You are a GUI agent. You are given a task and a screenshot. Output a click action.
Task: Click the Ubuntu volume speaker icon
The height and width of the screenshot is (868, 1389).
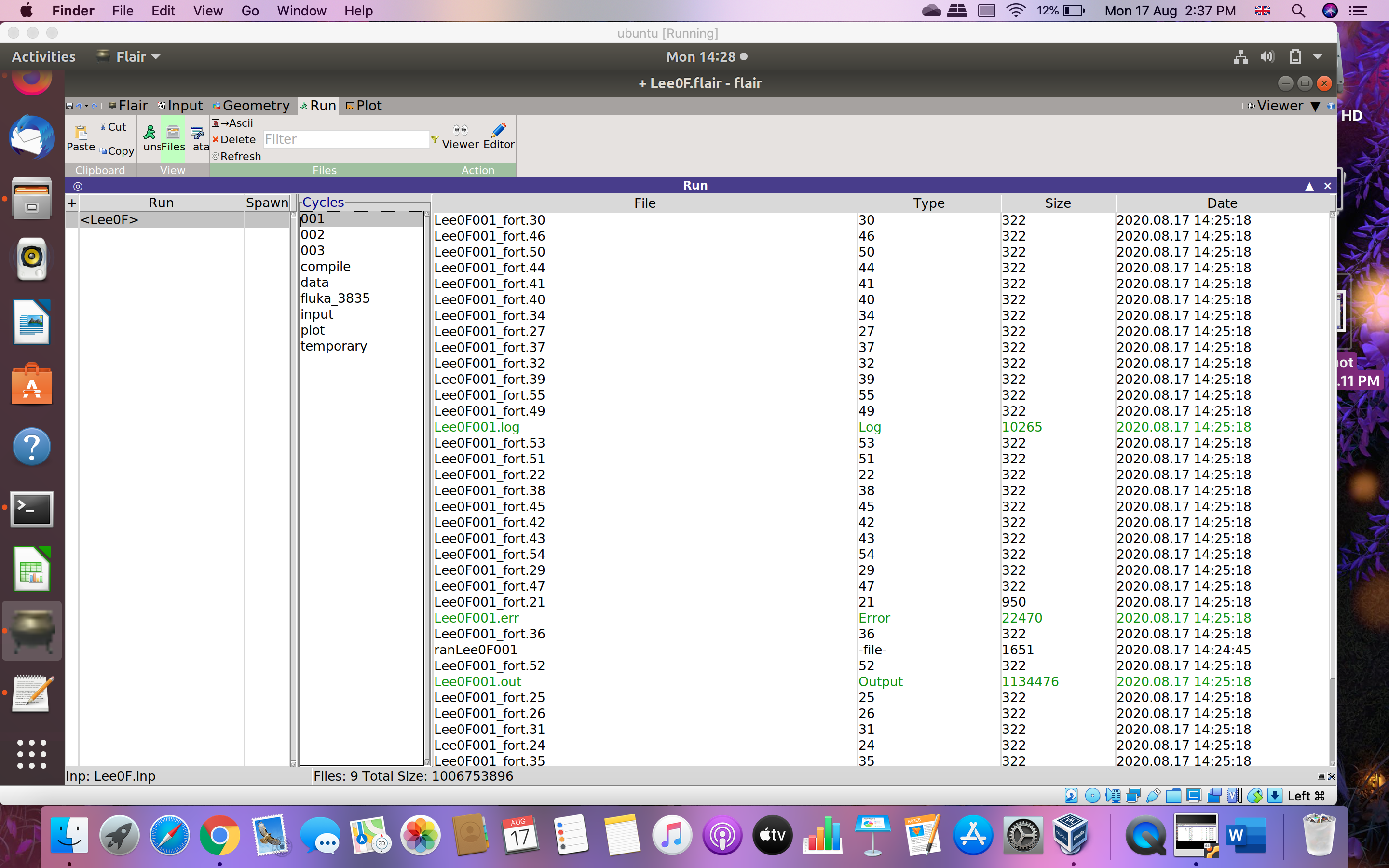coord(1267,57)
